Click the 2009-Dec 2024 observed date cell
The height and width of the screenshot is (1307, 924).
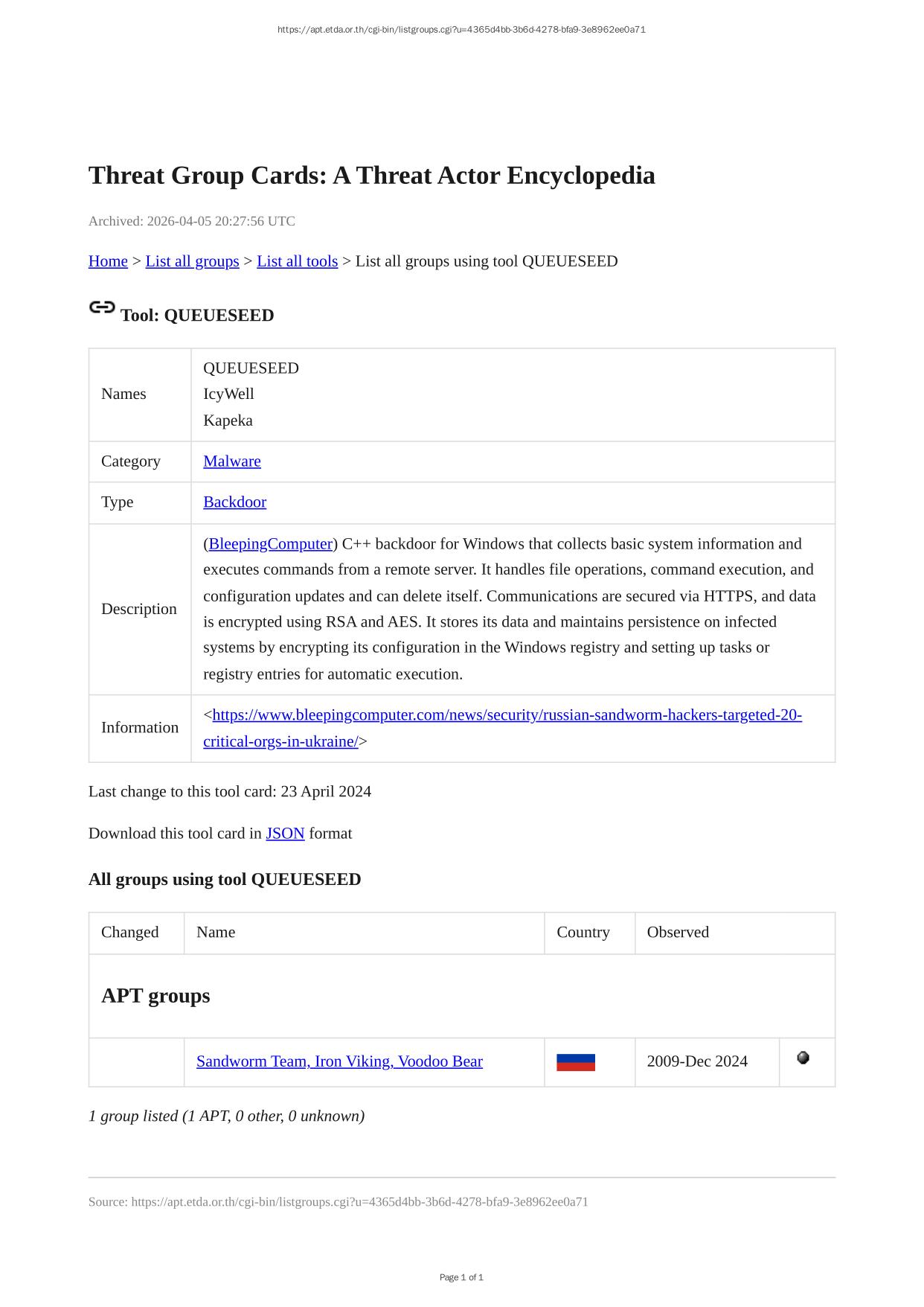697,1061
